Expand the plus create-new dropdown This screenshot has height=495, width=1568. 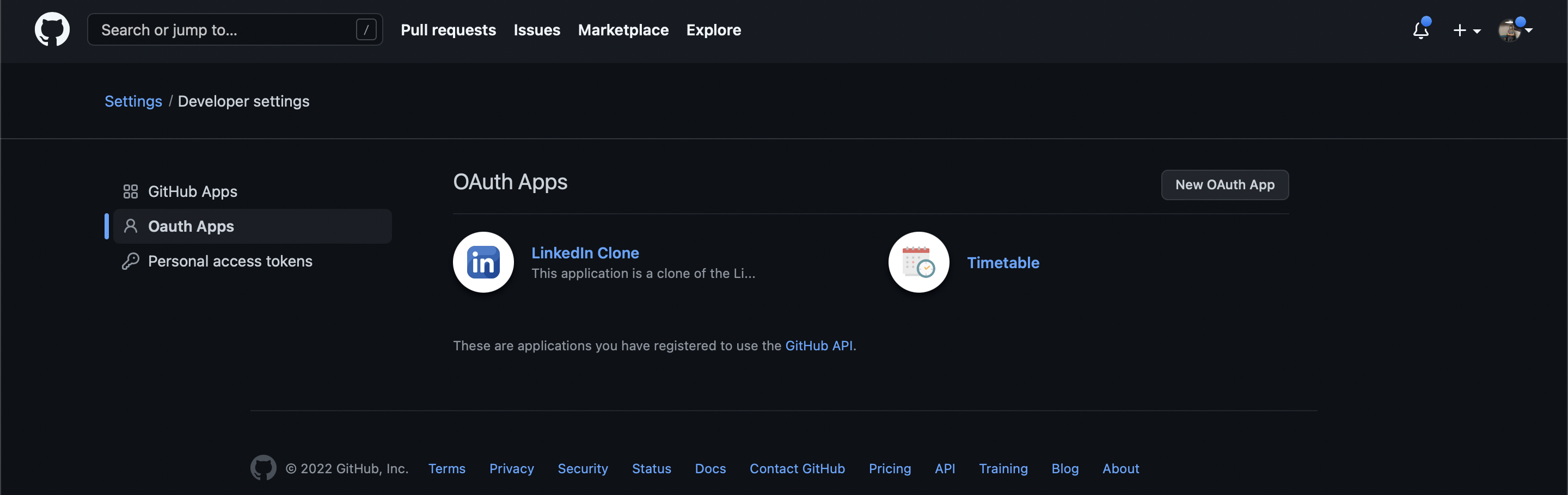[x=1466, y=30]
